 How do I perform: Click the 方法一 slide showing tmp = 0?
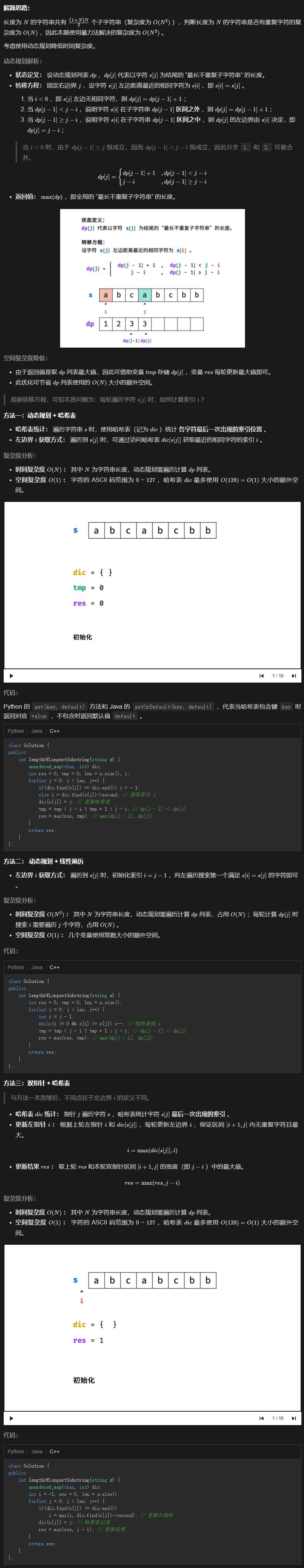(x=153, y=585)
